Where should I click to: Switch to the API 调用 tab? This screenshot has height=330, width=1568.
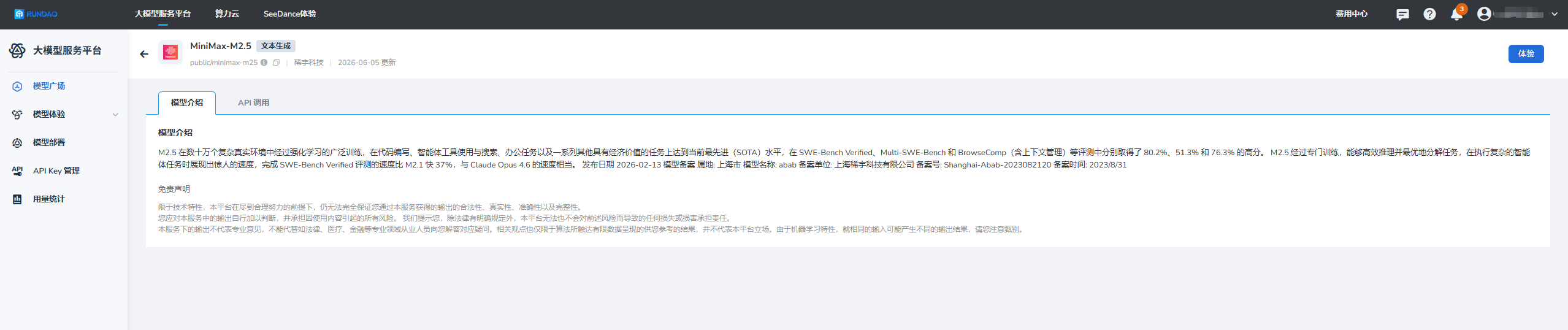click(254, 102)
